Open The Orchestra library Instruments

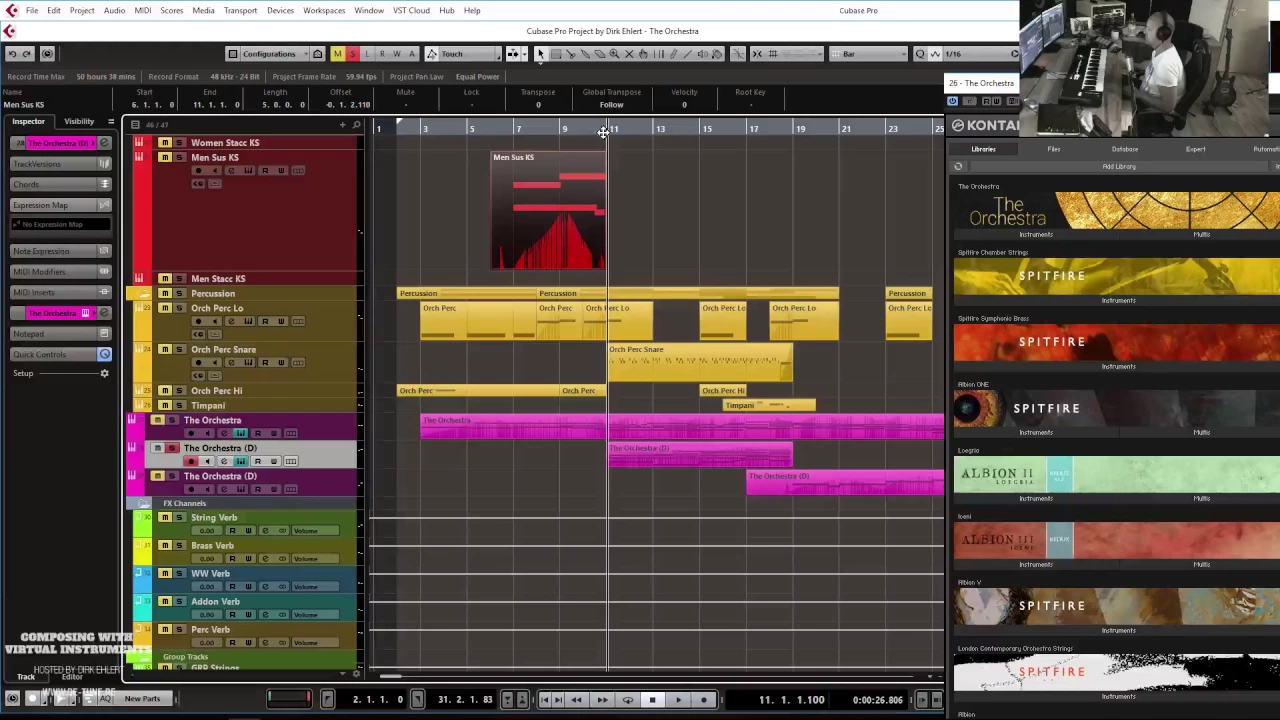coord(1036,234)
